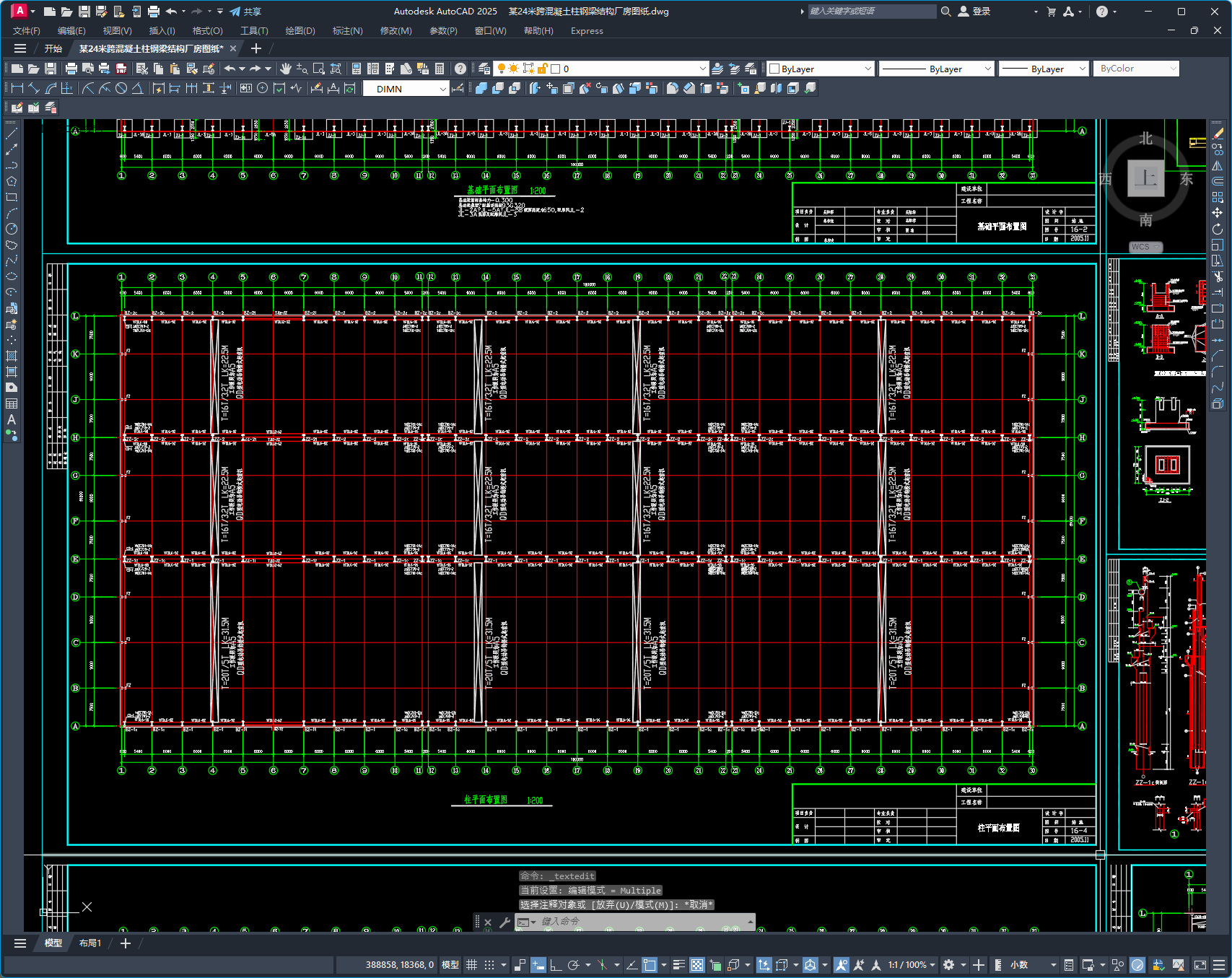Switch to the 布局1 layout tab
The image size is (1232, 978).
pyautogui.click(x=90, y=943)
